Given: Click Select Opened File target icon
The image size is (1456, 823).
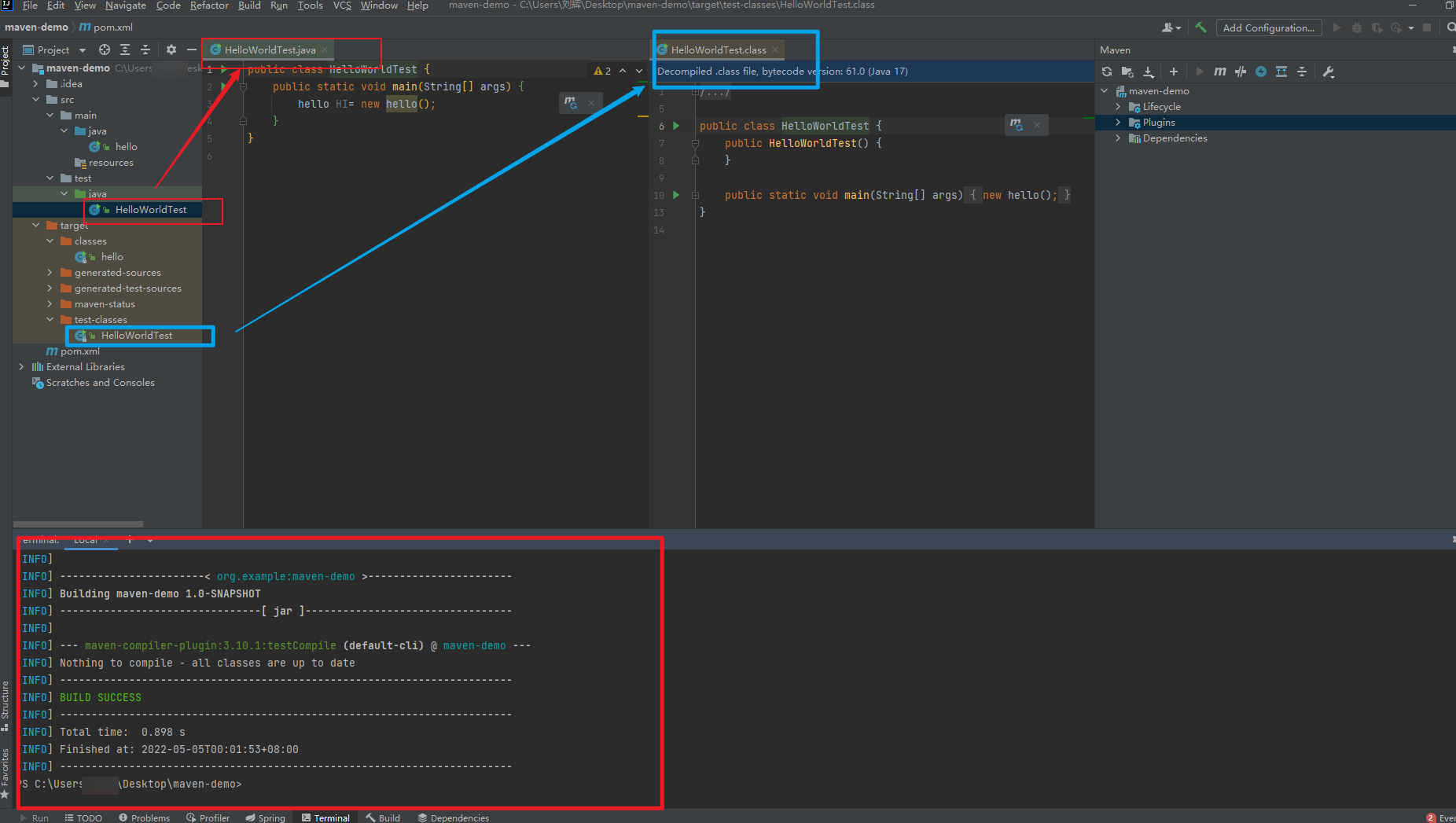Looking at the screenshot, I should point(104,50).
